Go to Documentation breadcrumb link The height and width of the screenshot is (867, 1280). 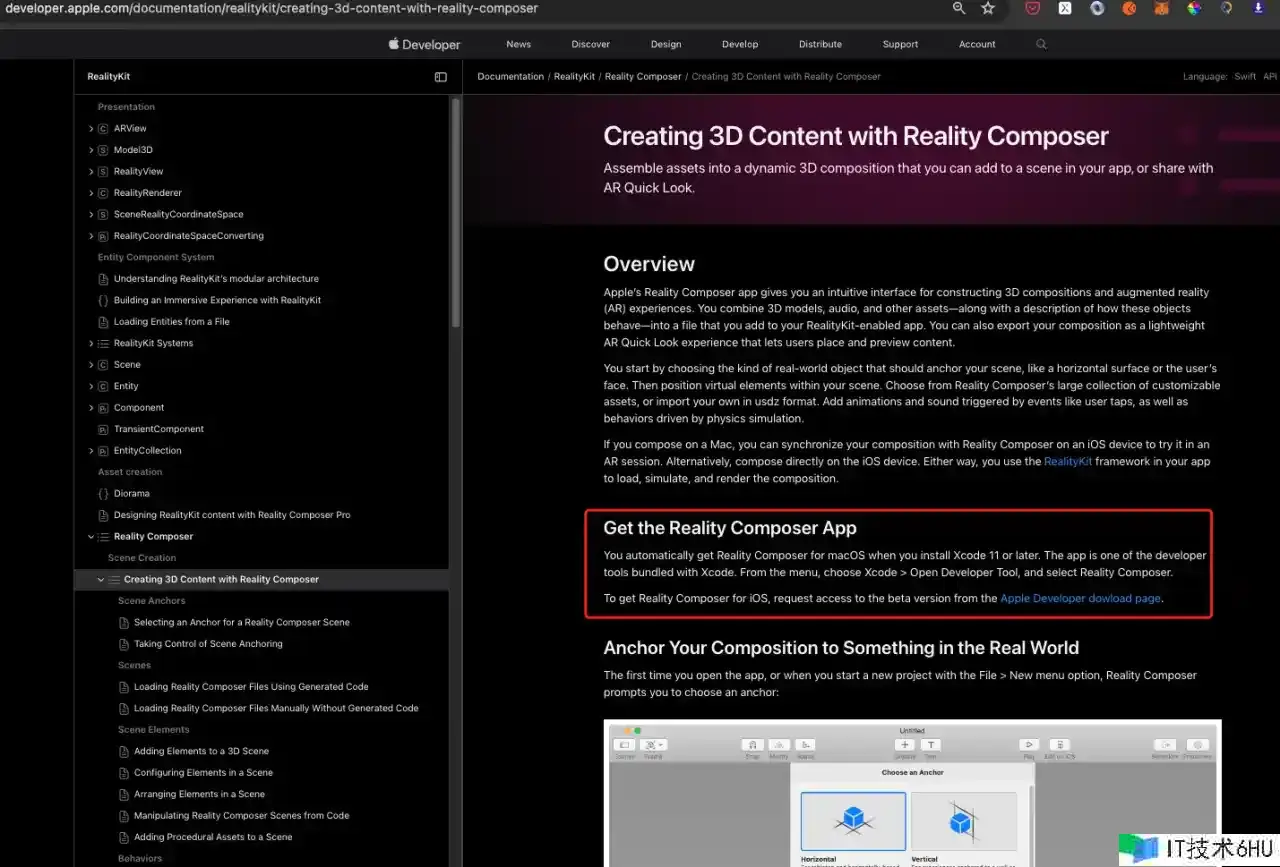click(511, 77)
